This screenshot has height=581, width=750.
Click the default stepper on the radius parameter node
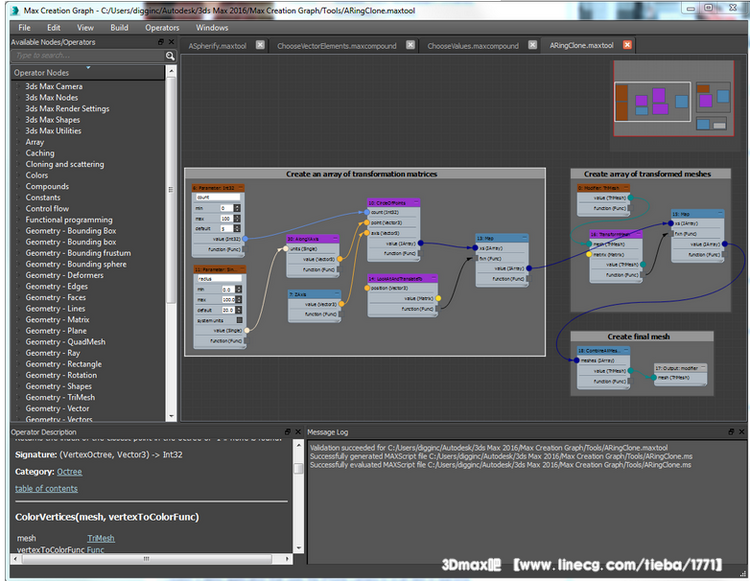[x=239, y=310]
